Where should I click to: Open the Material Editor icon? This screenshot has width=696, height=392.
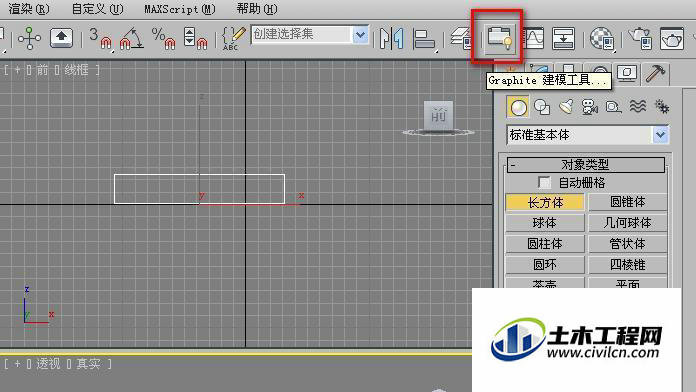(602, 38)
